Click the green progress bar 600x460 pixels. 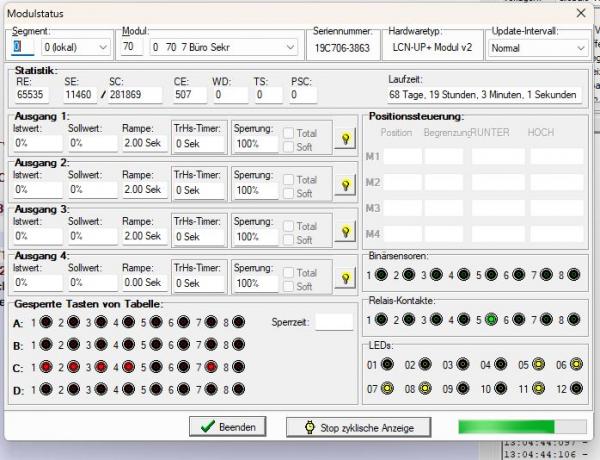coord(506,427)
